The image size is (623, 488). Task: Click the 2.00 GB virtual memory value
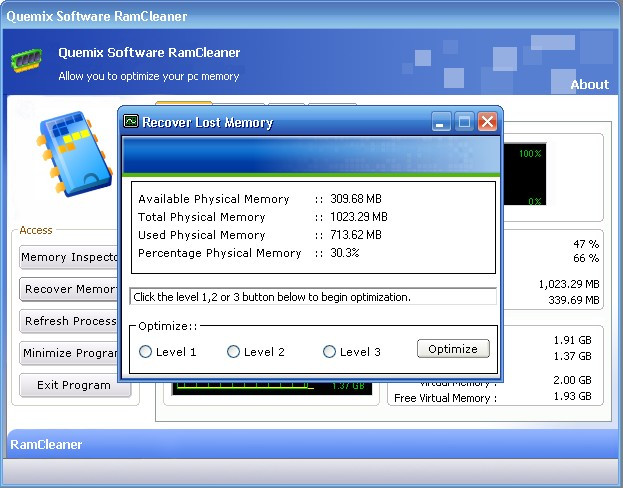[x=573, y=380]
